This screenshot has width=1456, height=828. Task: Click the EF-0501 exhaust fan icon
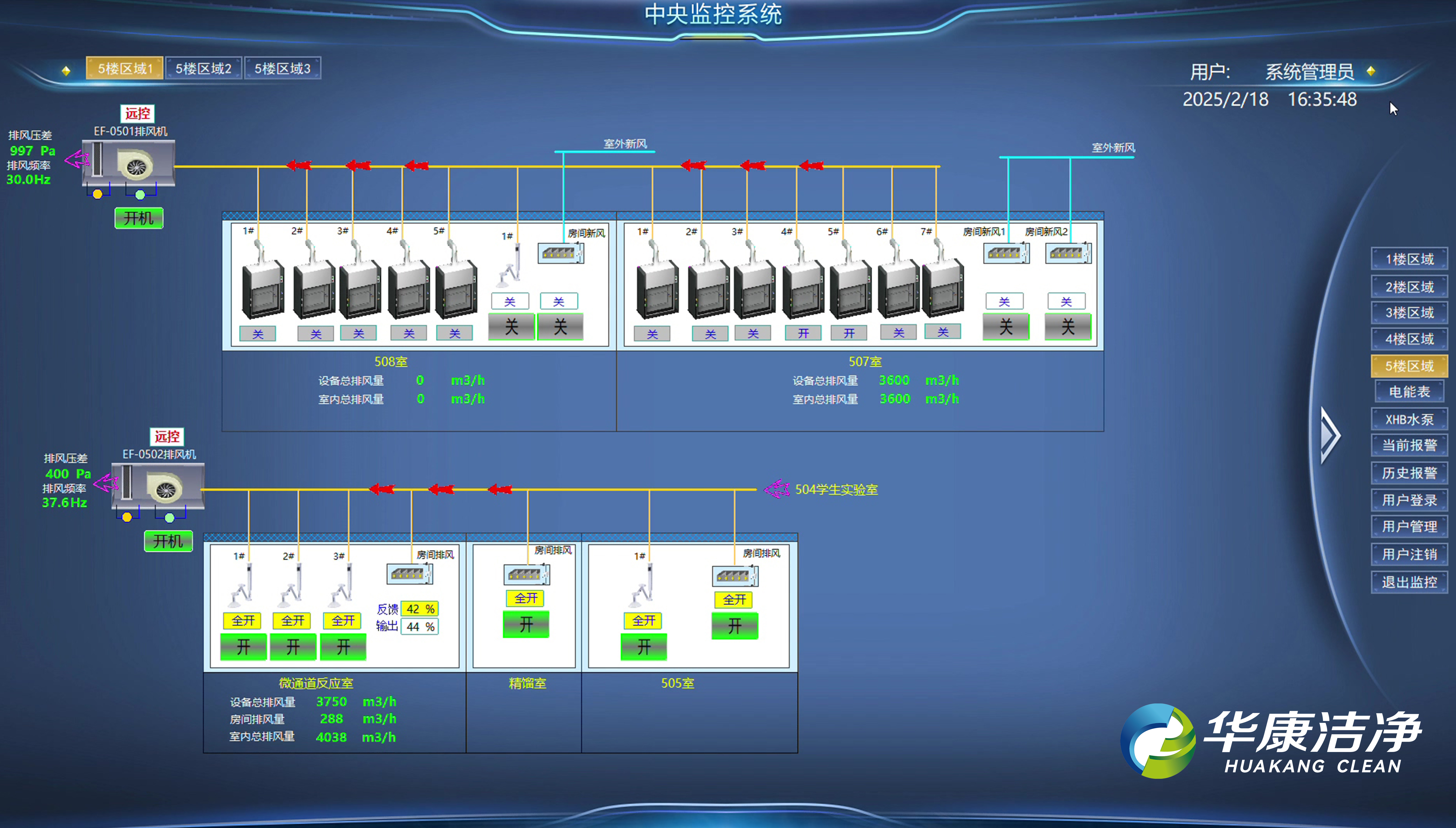[x=129, y=163]
